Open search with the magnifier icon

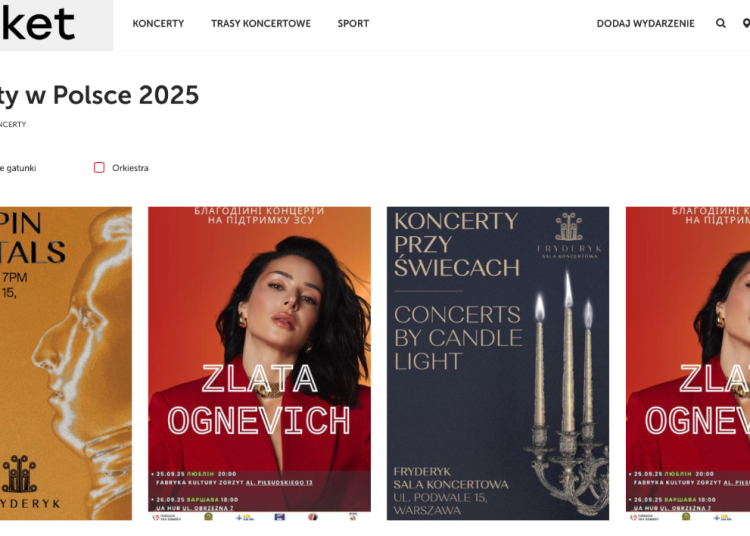click(720, 23)
